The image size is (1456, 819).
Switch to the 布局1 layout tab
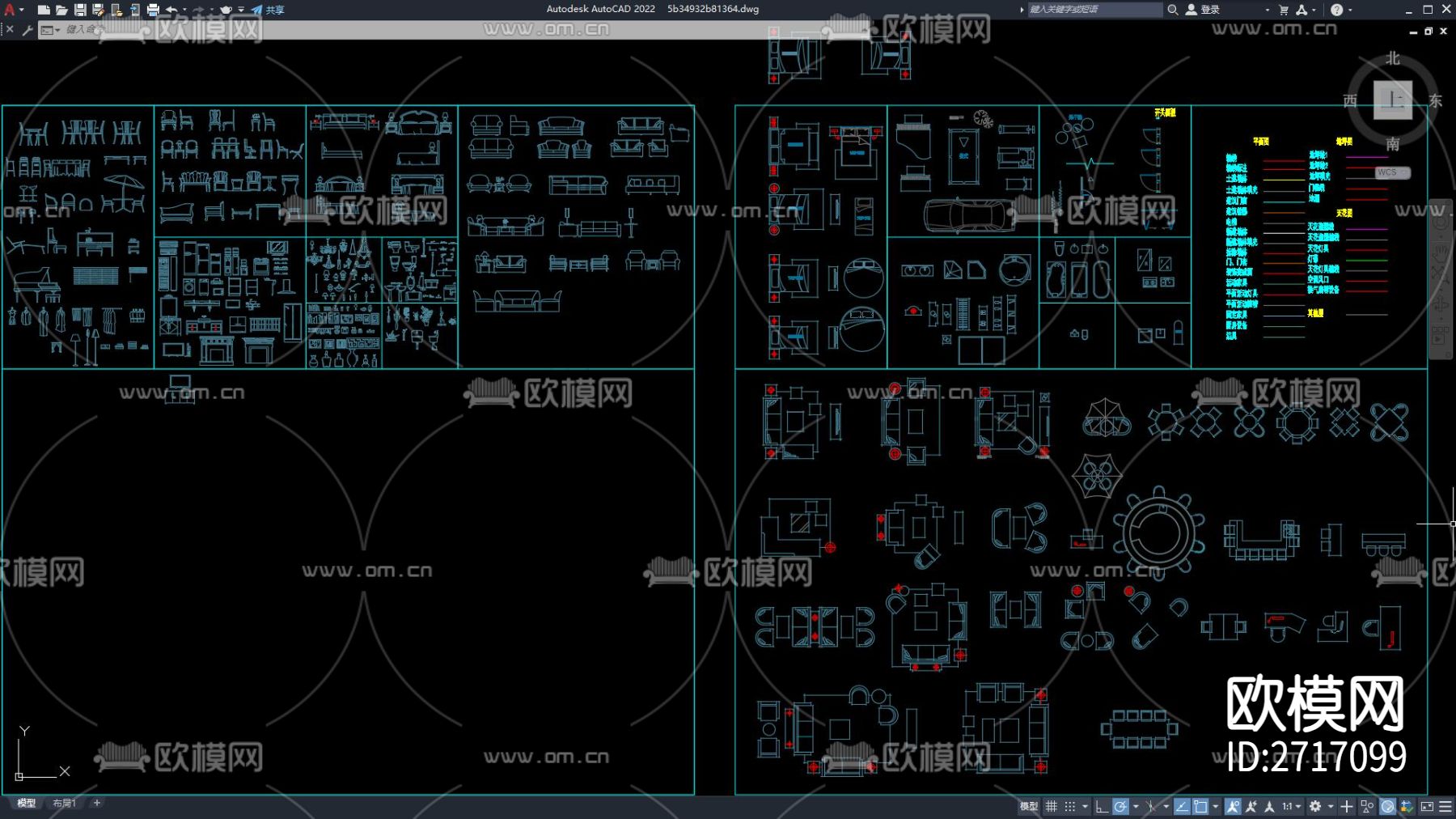click(x=64, y=803)
